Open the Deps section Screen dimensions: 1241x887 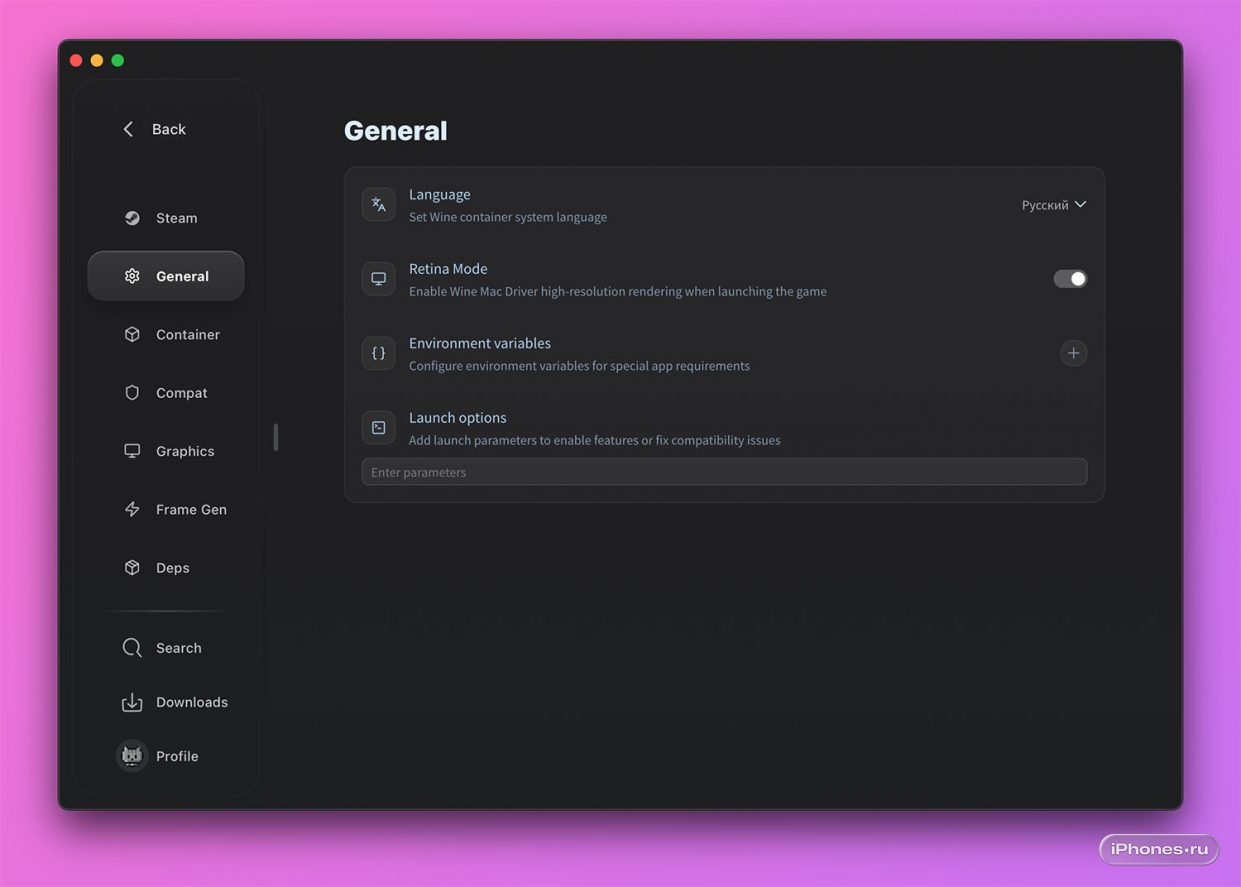tap(166, 567)
